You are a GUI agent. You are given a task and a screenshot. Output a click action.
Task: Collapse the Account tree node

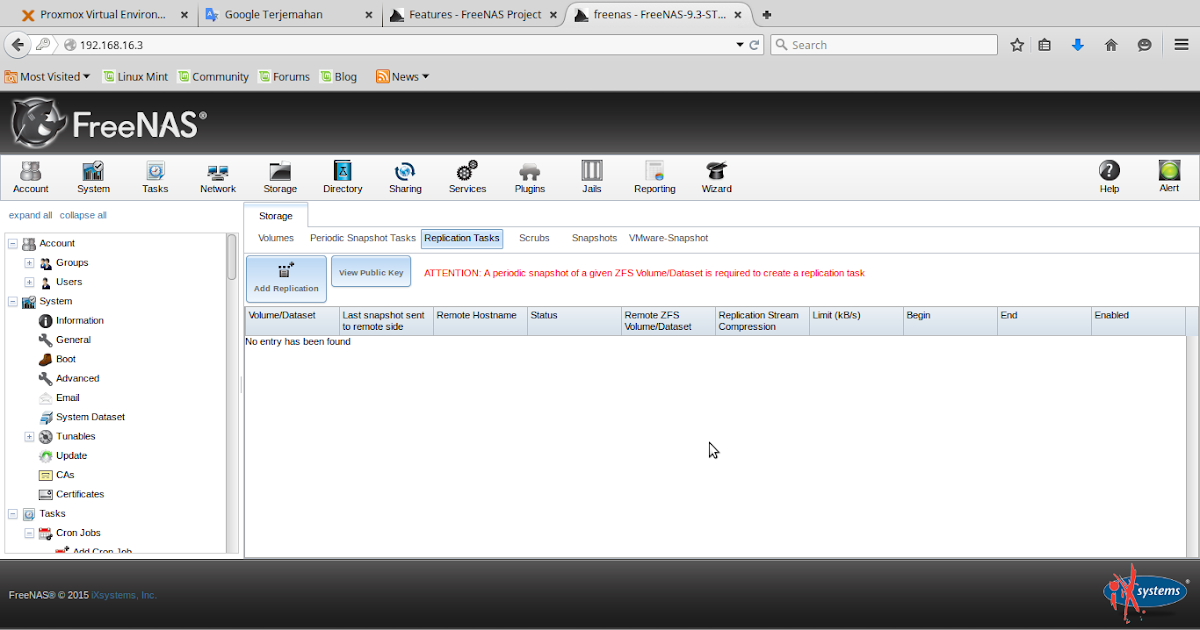(12, 243)
